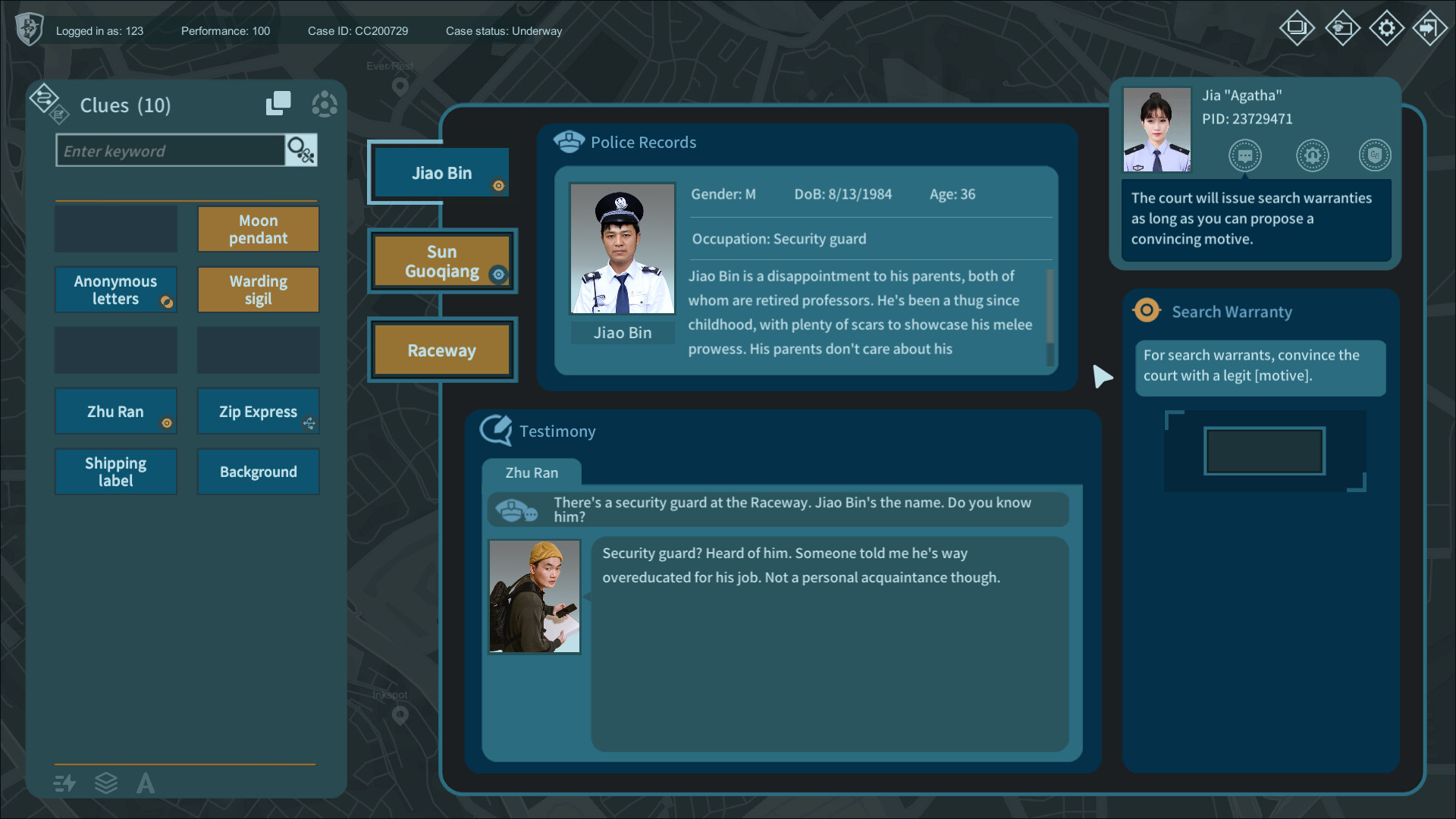
Task: Open the keyword search icon in Clues panel
Action: click(x=300, y=150)
